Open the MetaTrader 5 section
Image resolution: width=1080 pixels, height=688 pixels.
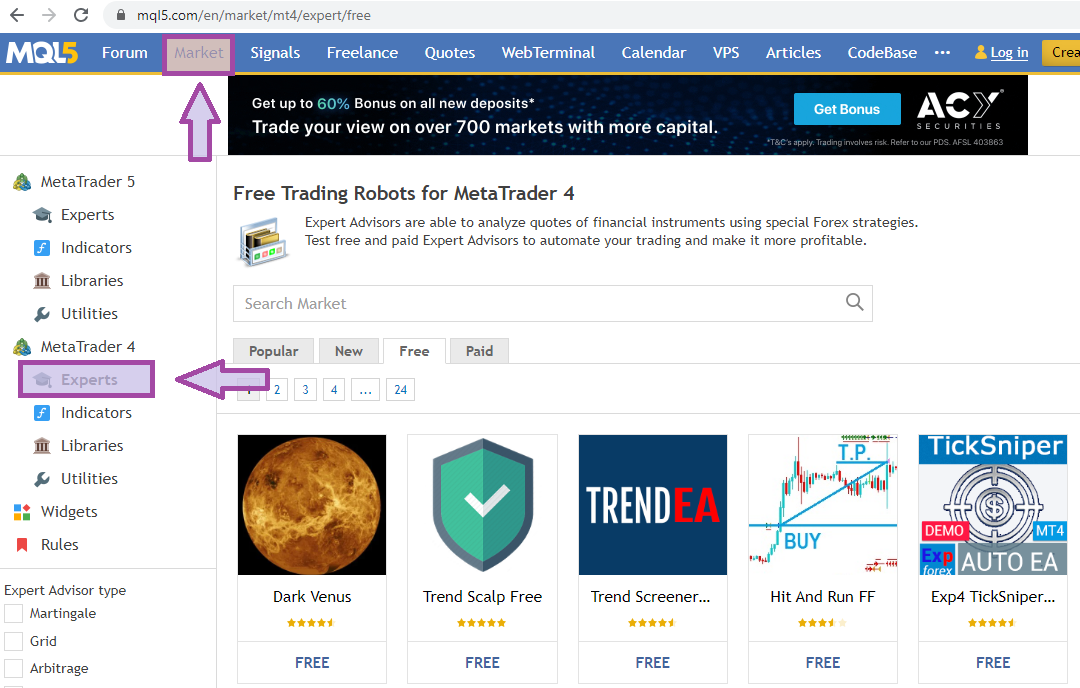click(87, 182)
